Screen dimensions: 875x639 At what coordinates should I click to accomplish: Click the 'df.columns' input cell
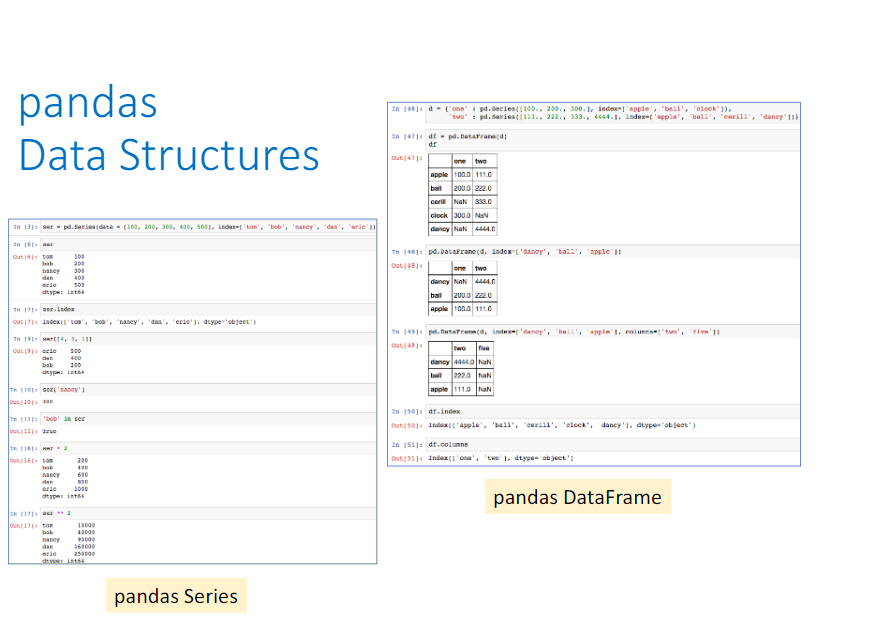pyautogui.click(x=613, y=445)
